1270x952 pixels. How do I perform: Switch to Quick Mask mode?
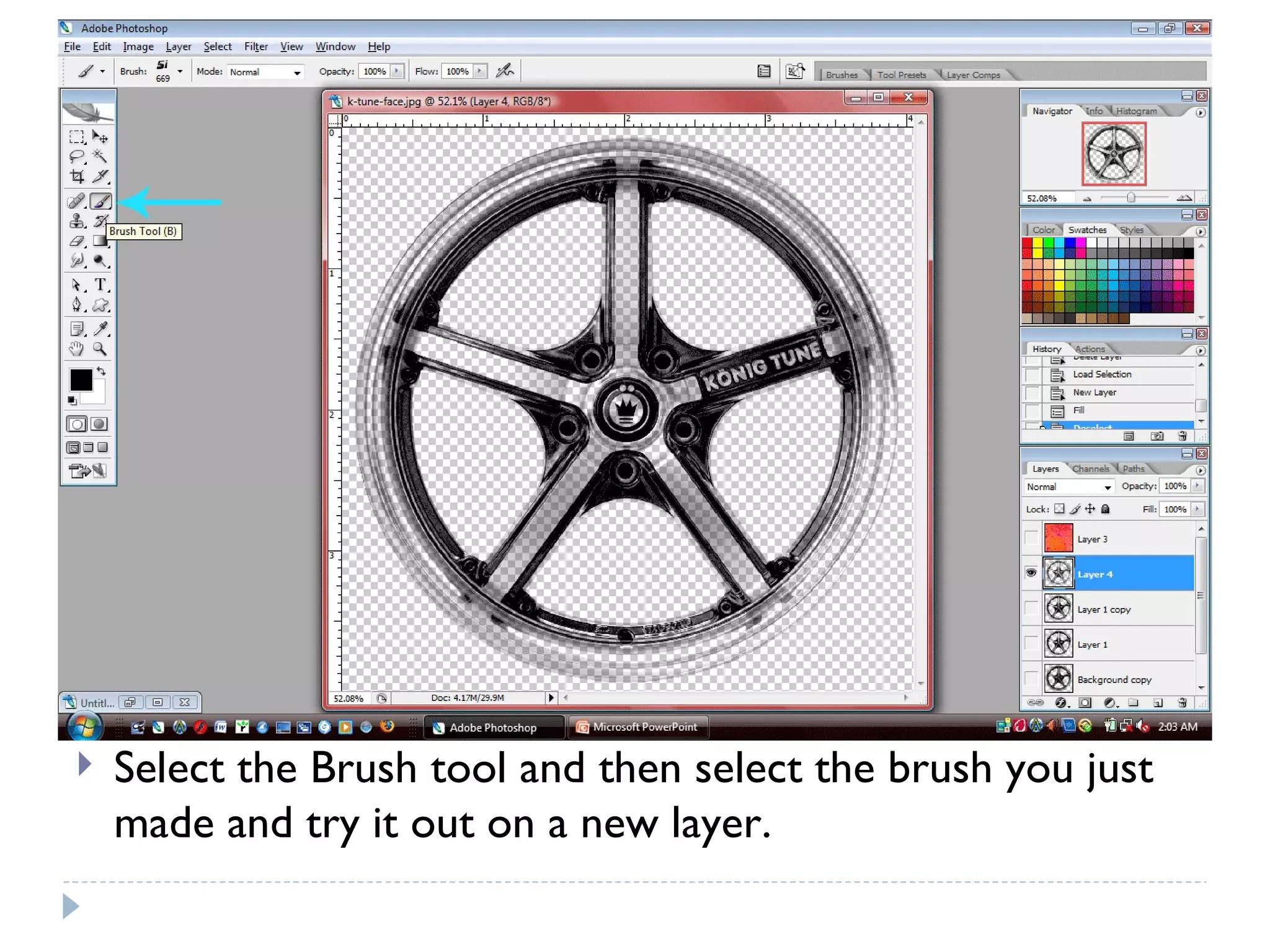[99, 424]
